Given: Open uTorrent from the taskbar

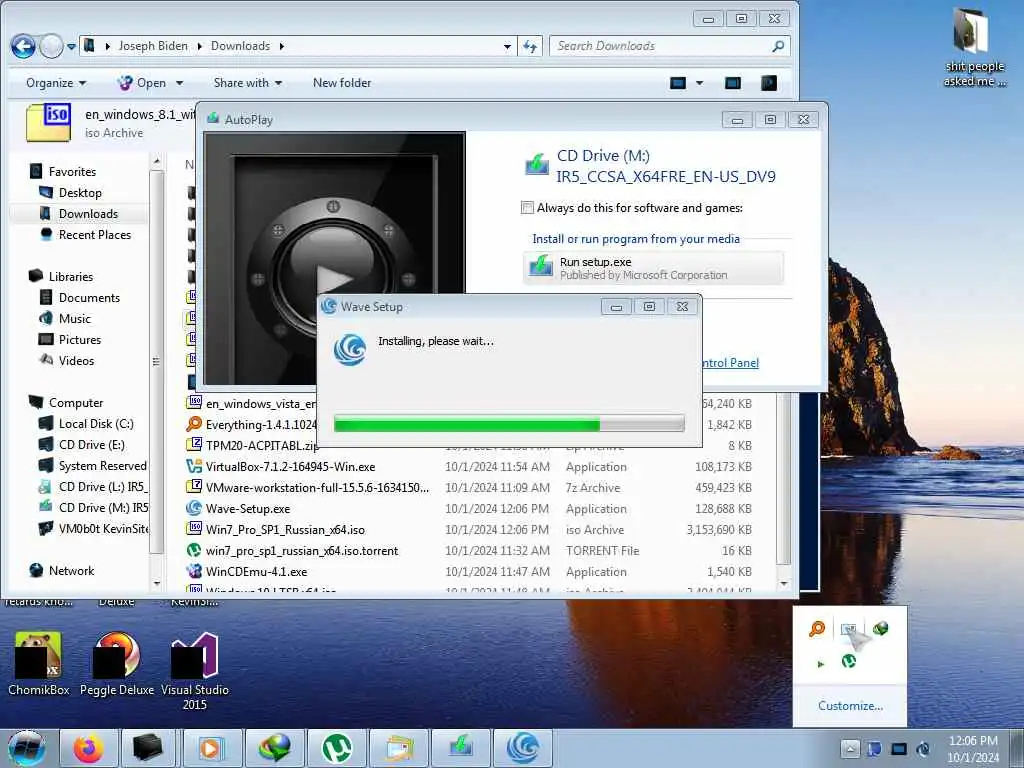Looking at the screenshot, I should coord(337,748).
